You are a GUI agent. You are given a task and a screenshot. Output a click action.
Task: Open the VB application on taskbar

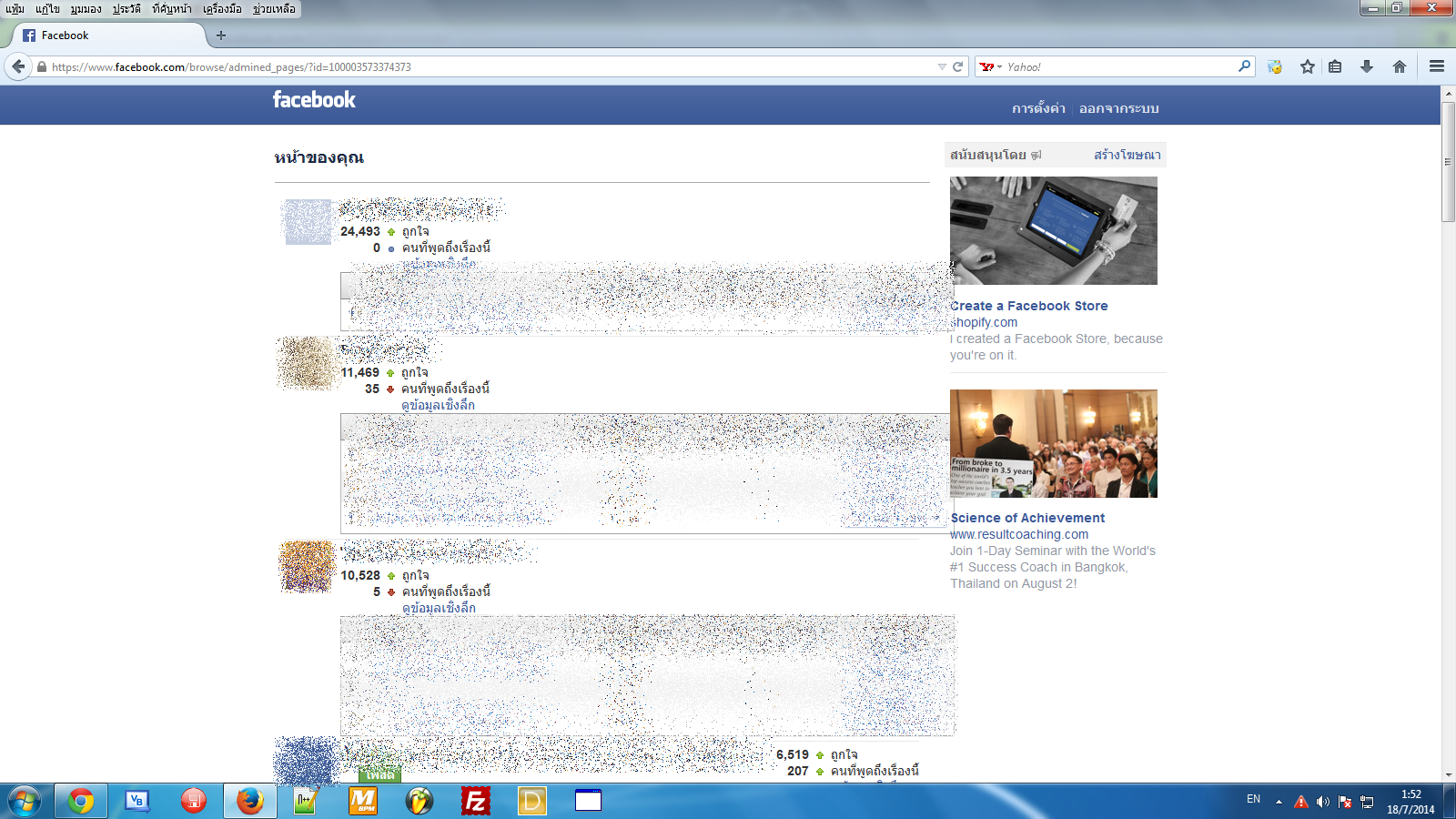point(137,802)
